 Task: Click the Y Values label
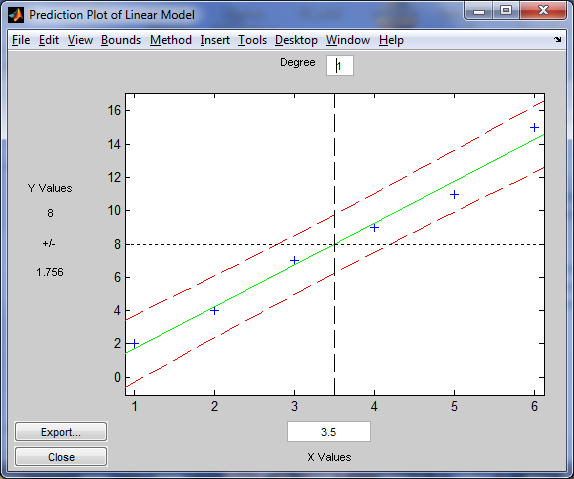50,188
